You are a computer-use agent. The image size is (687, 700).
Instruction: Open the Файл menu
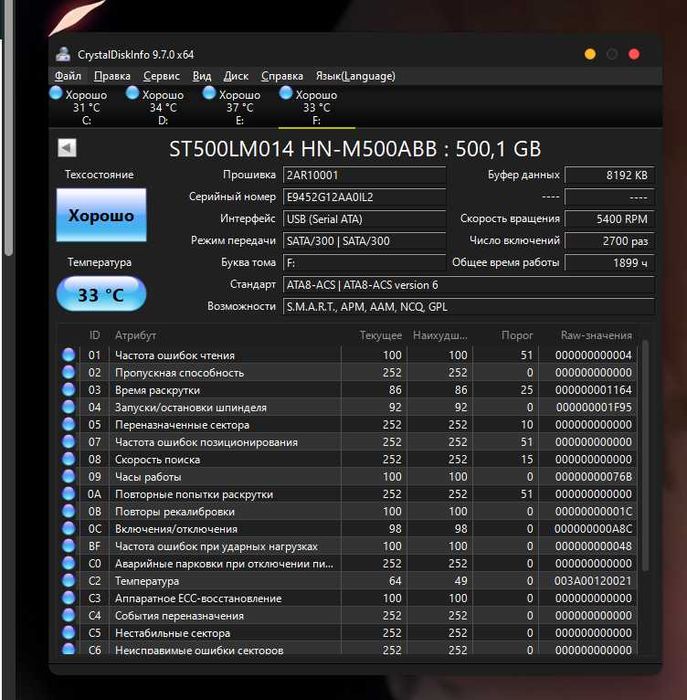click(68, 76)
